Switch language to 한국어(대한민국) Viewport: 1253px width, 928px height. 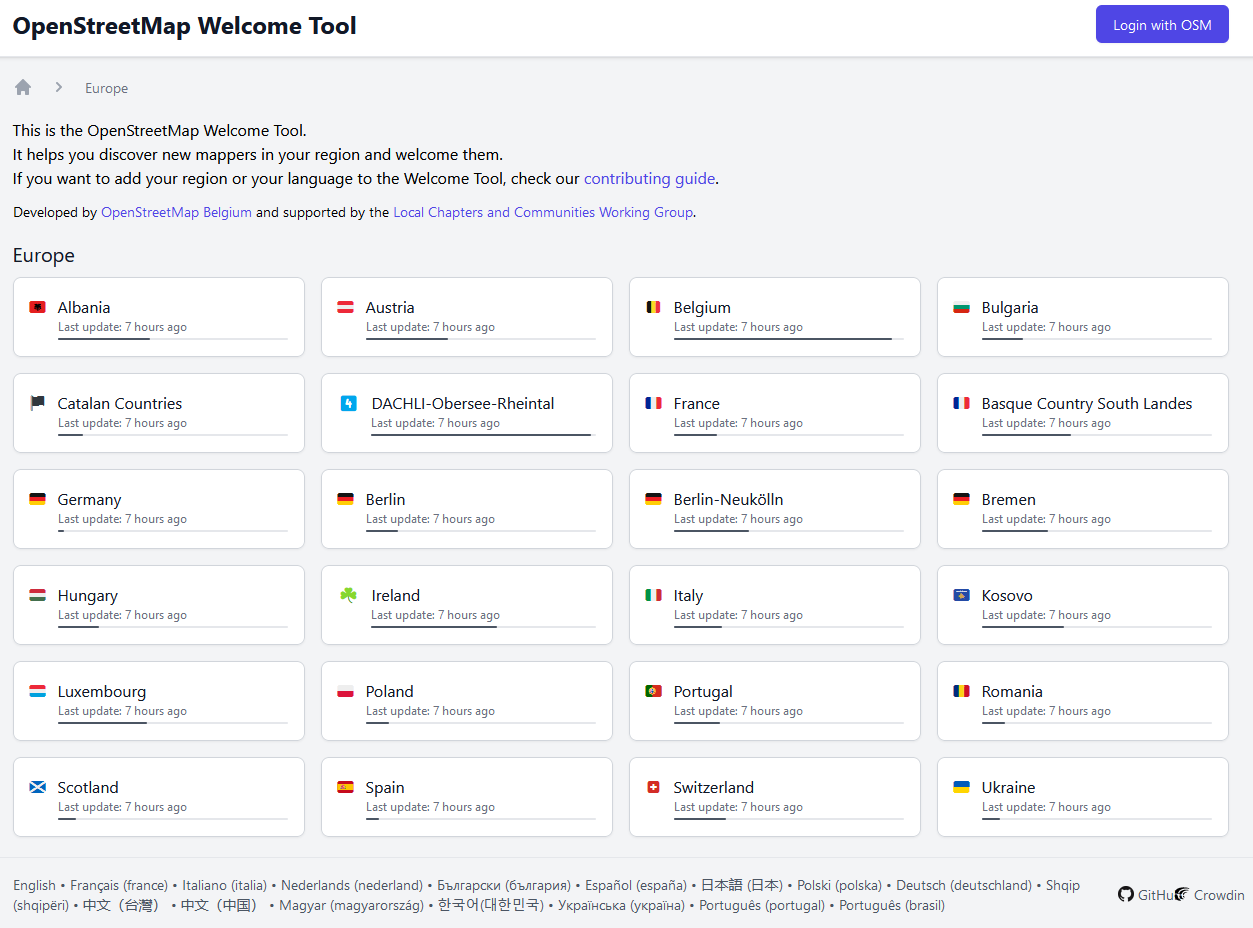(491, 905)
